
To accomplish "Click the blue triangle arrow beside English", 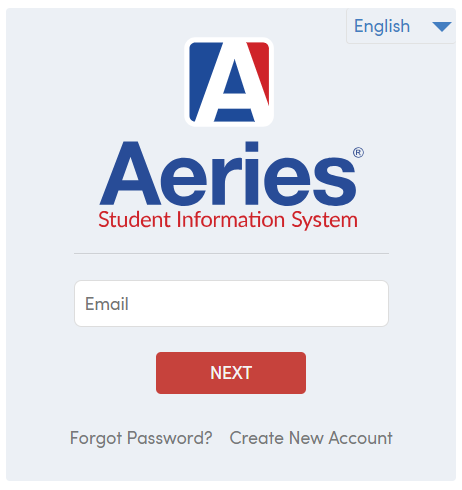I will click(442, 27).
